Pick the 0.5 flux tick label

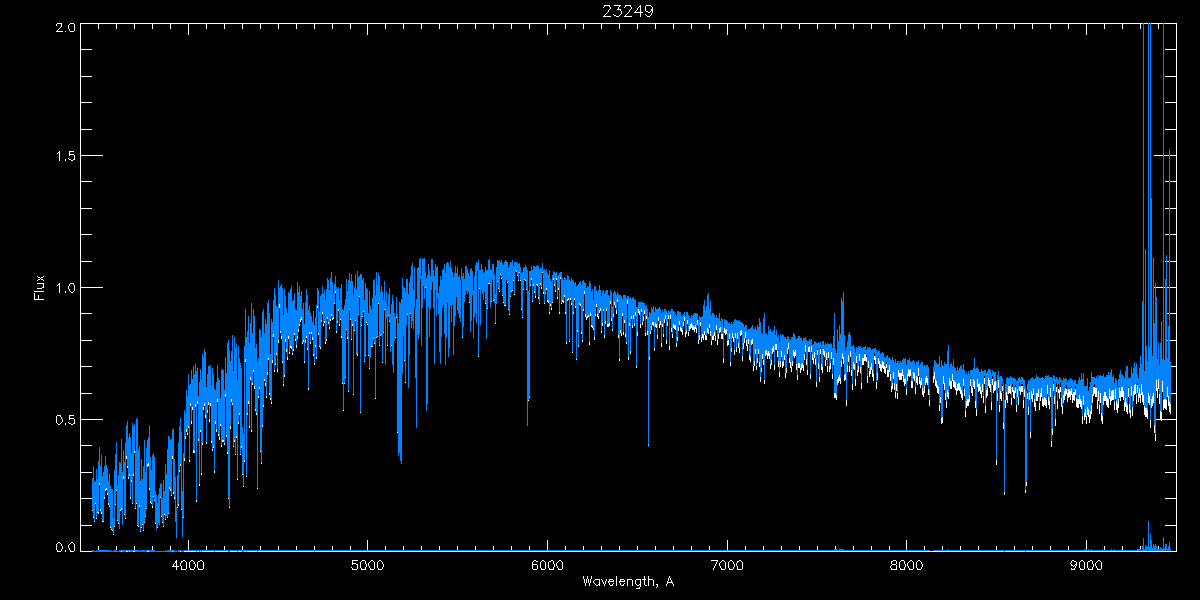(x=65, y=420)
